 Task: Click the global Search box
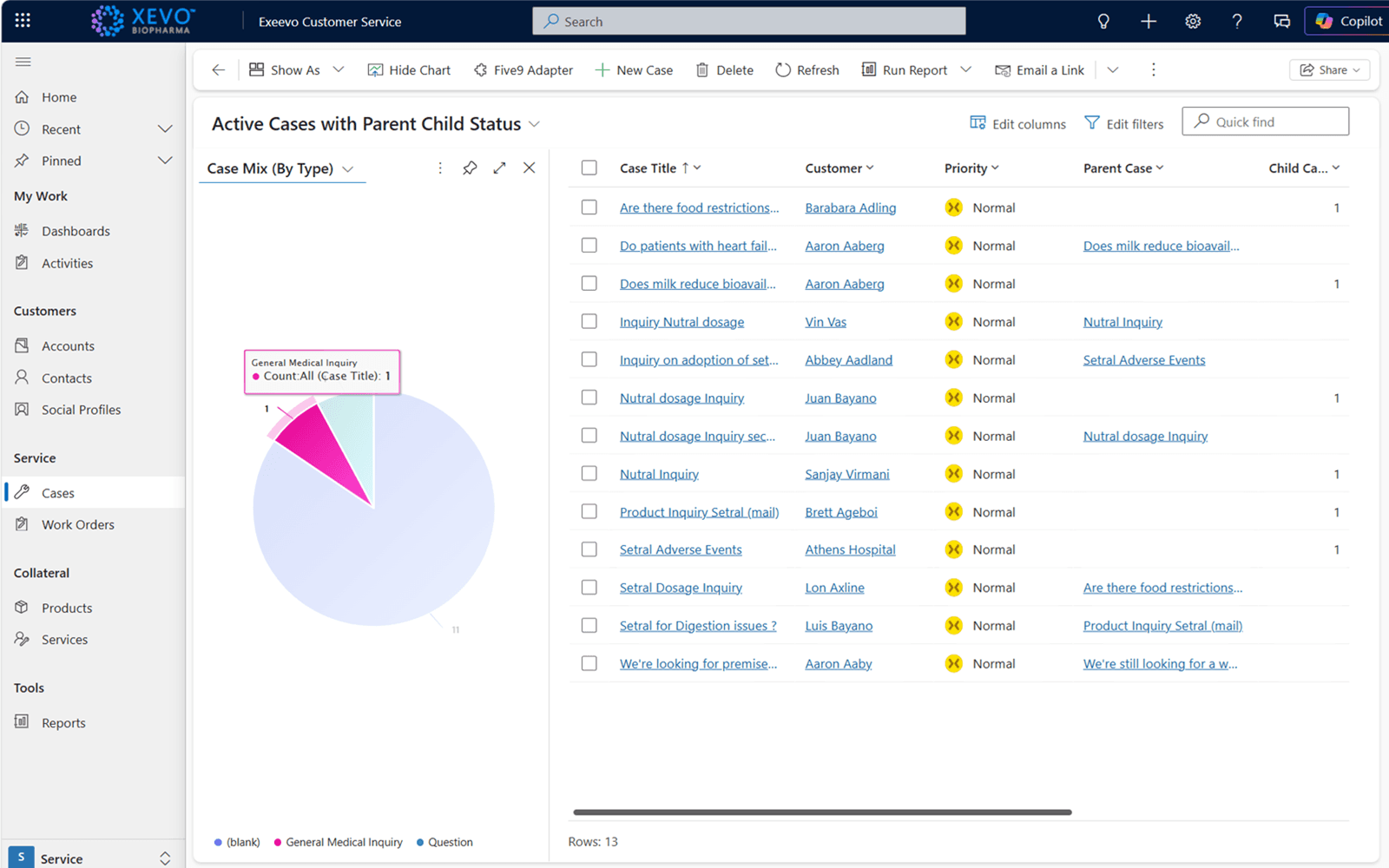(x=749, y=22)
